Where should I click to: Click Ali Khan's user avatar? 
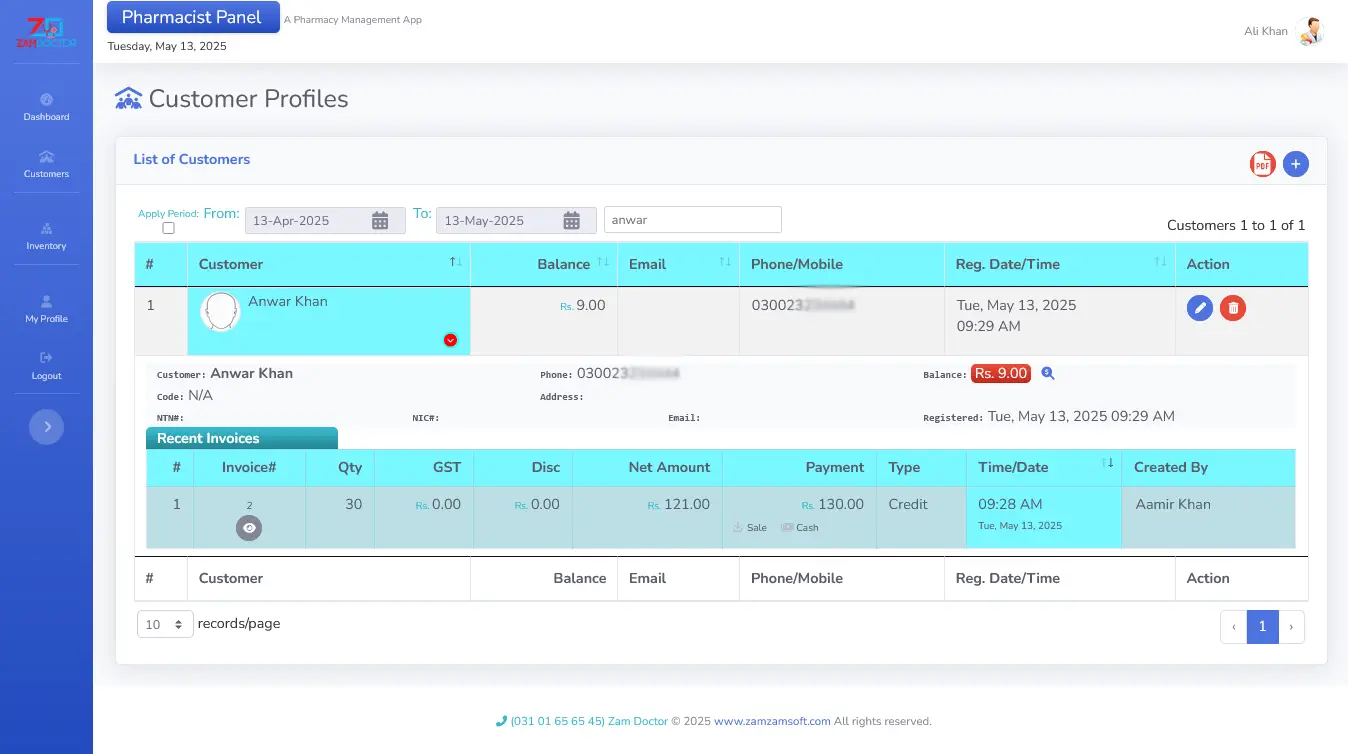coord(1309,32)
